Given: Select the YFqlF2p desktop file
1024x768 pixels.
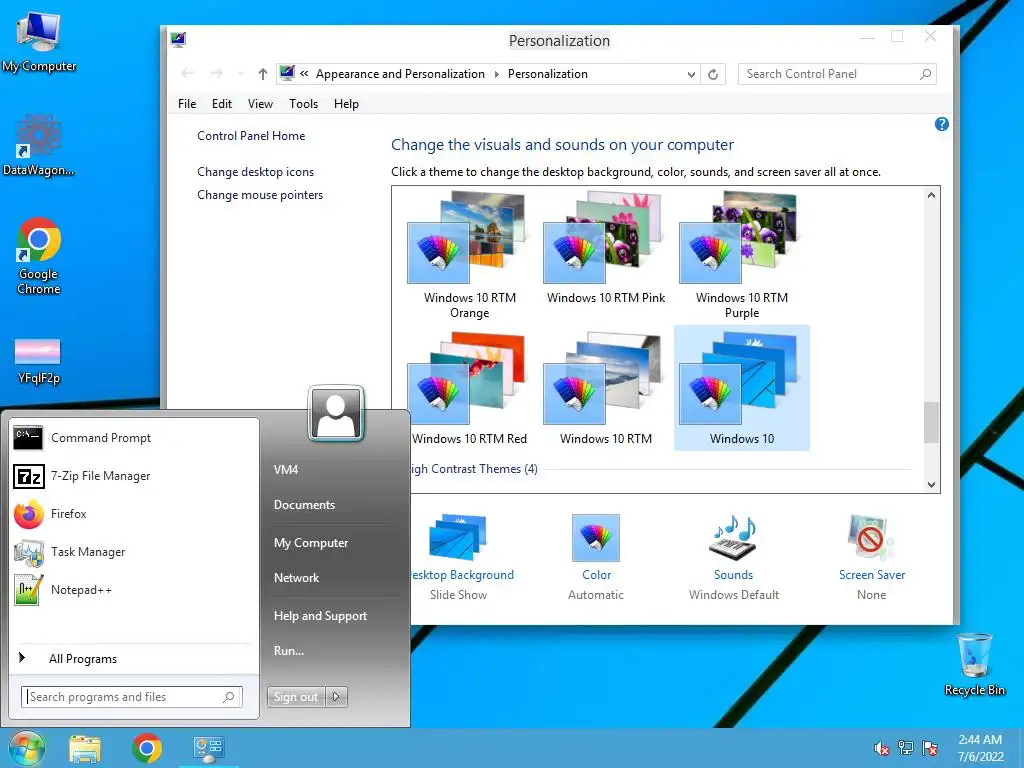Looking at the screenshot, I should [39, 360].
